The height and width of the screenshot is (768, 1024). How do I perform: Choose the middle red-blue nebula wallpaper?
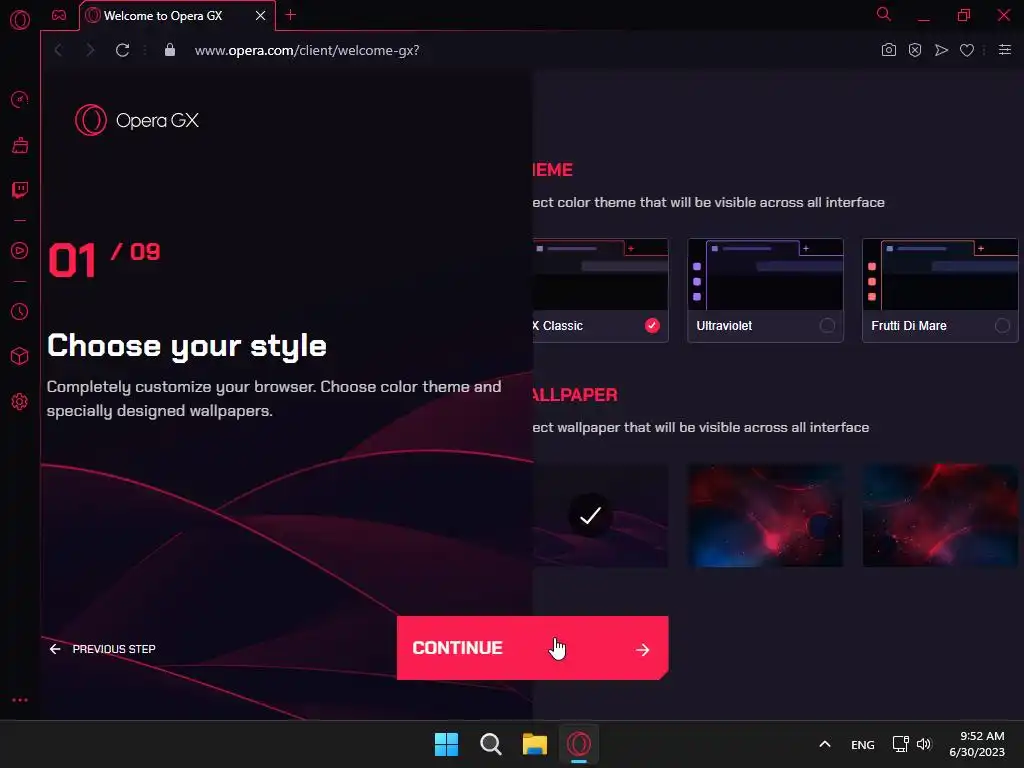click(x=765, y=515)
